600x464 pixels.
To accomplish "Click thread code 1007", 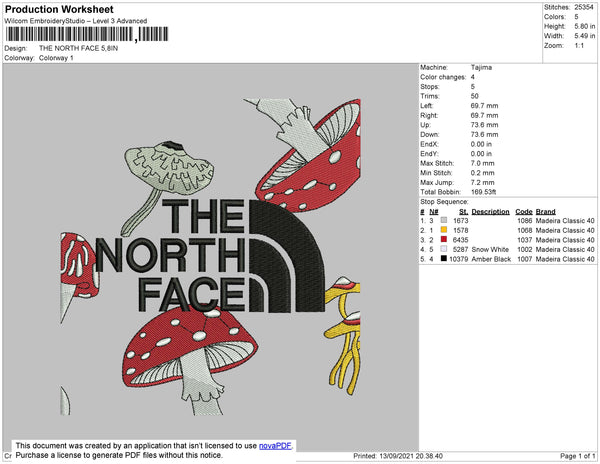I will click(x=525, y=259).
